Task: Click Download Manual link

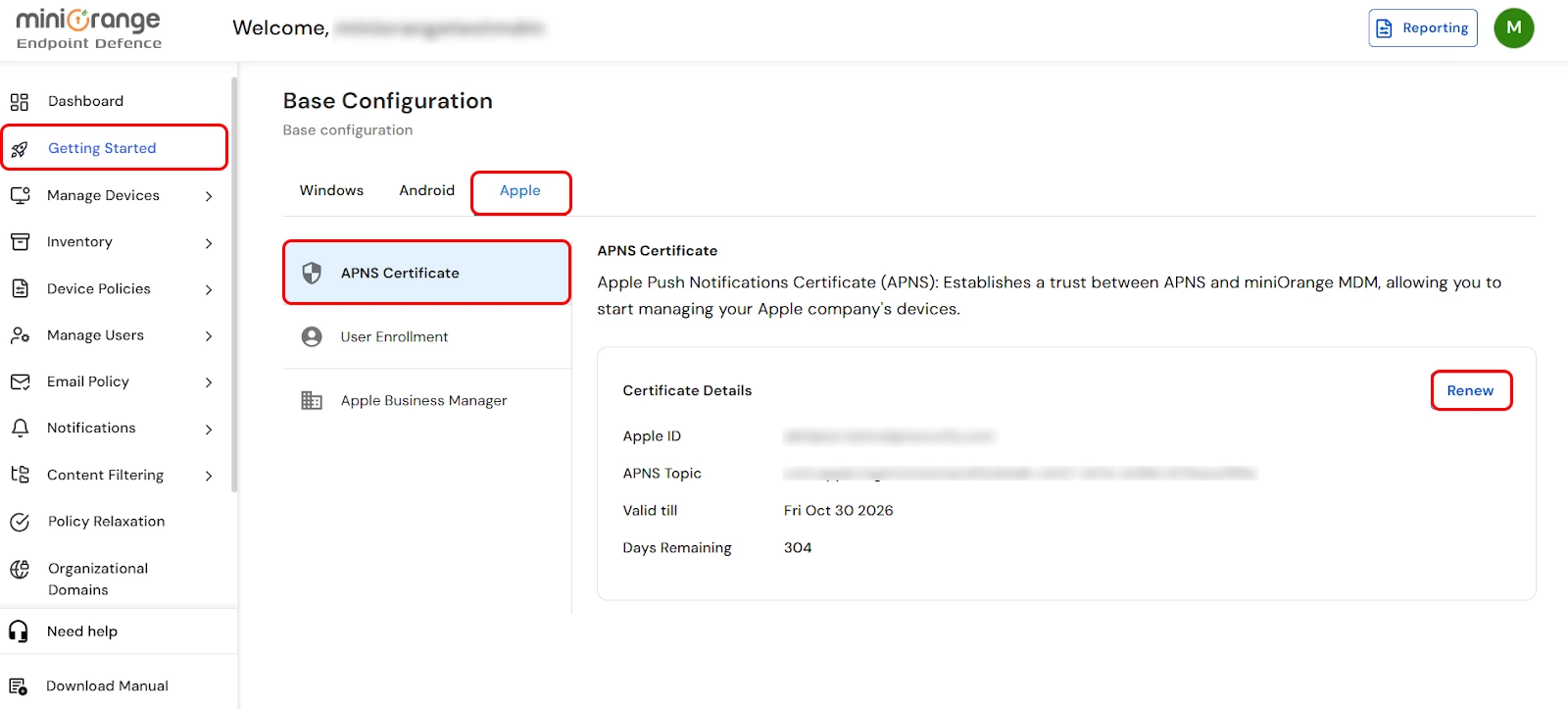Action: [107, 686]
